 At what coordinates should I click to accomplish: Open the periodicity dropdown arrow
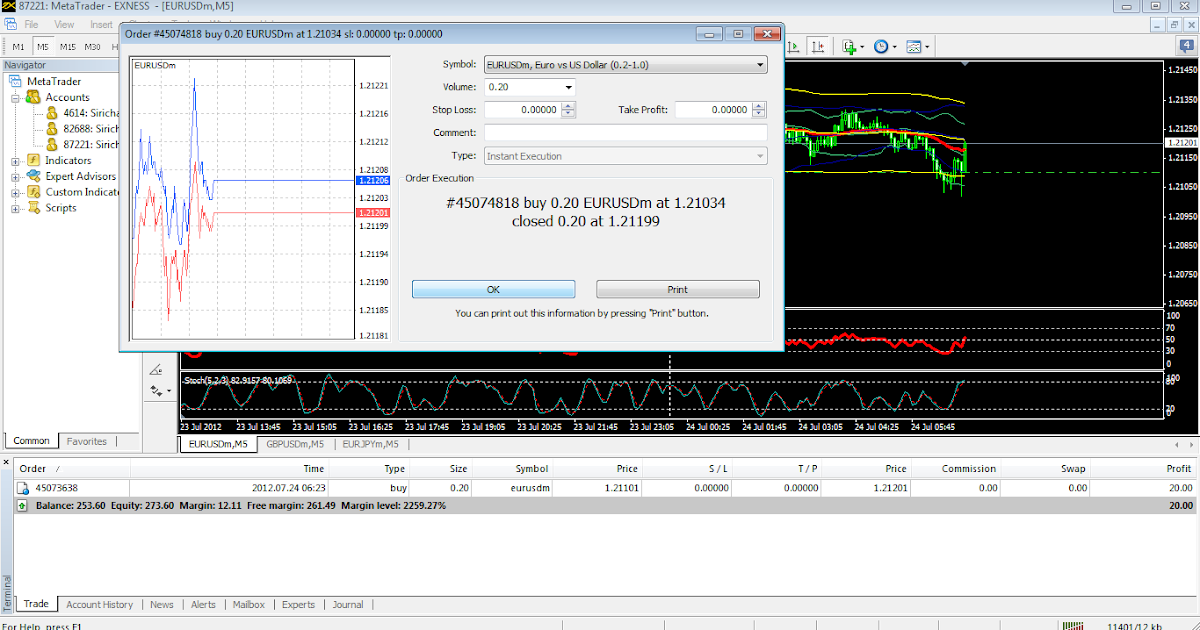[894, 47]
